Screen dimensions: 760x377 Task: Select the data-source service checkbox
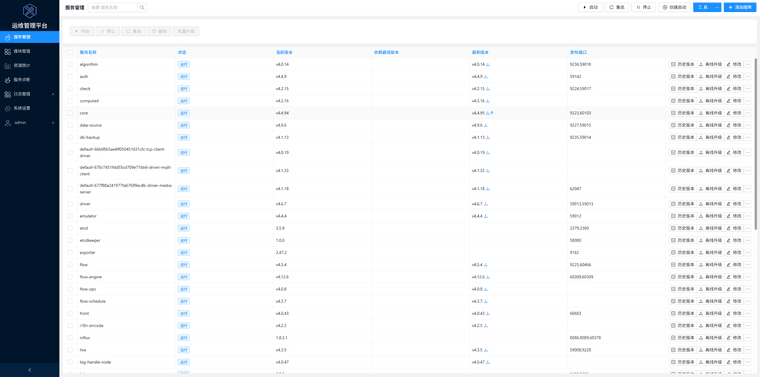point(70,125)
